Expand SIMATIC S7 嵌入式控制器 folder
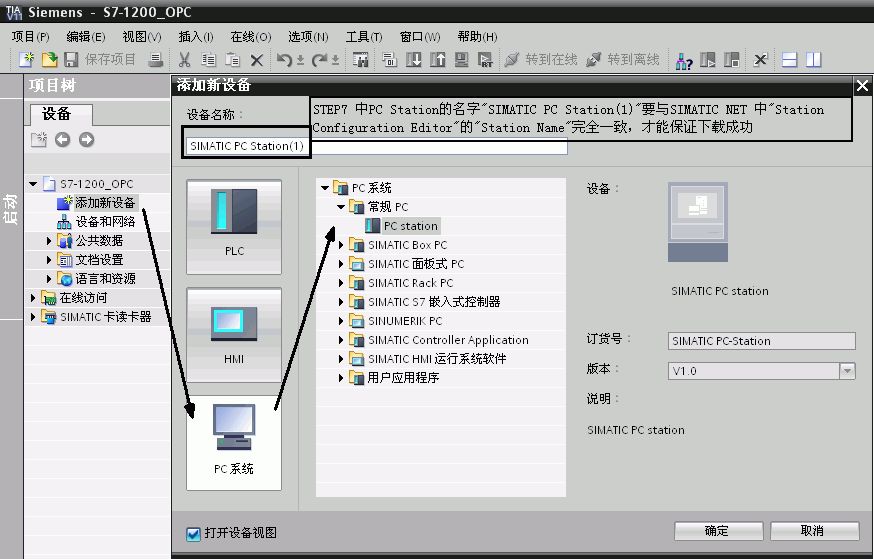The height and width of the screenshot is (559, 874). coord(341,302)
